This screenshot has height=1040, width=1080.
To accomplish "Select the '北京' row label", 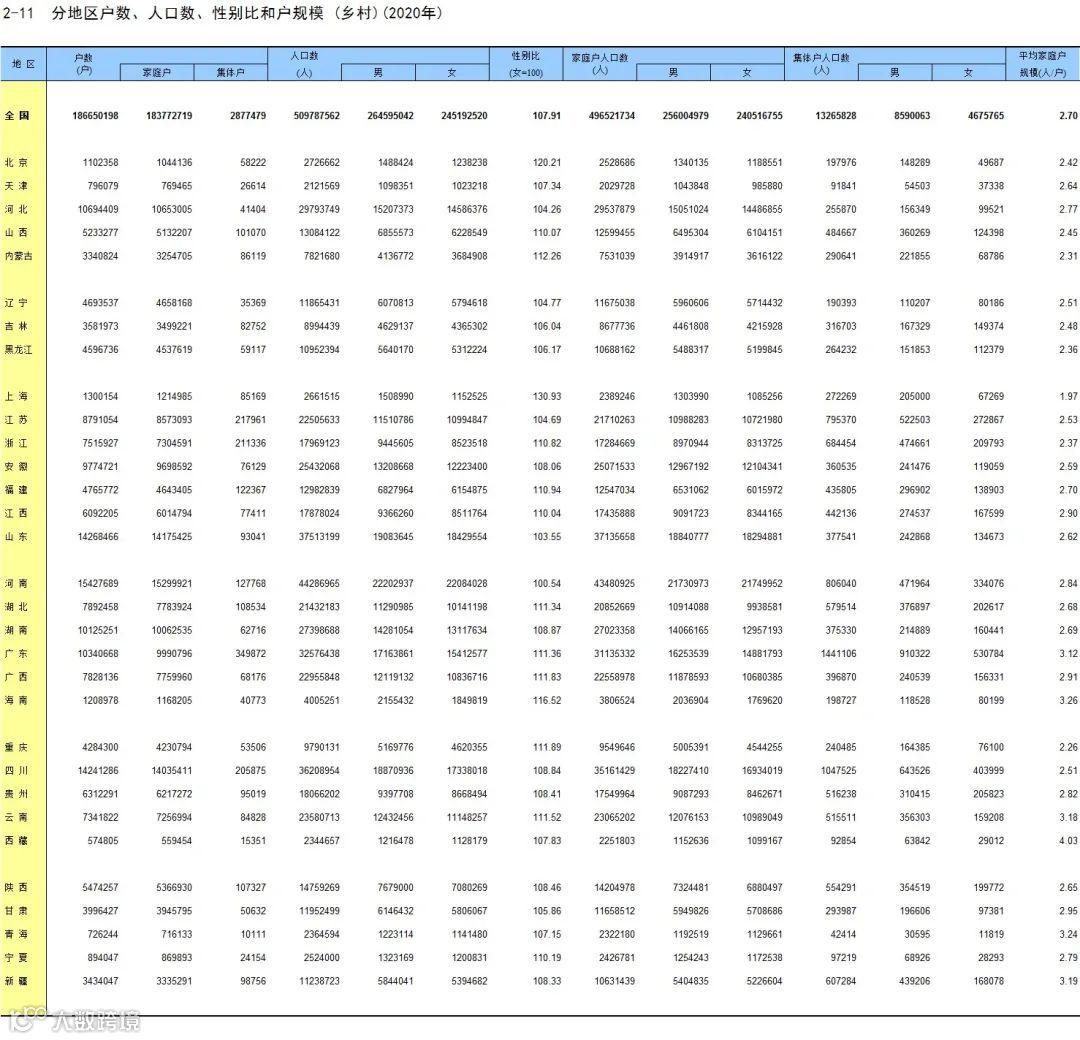I will 17,163.
